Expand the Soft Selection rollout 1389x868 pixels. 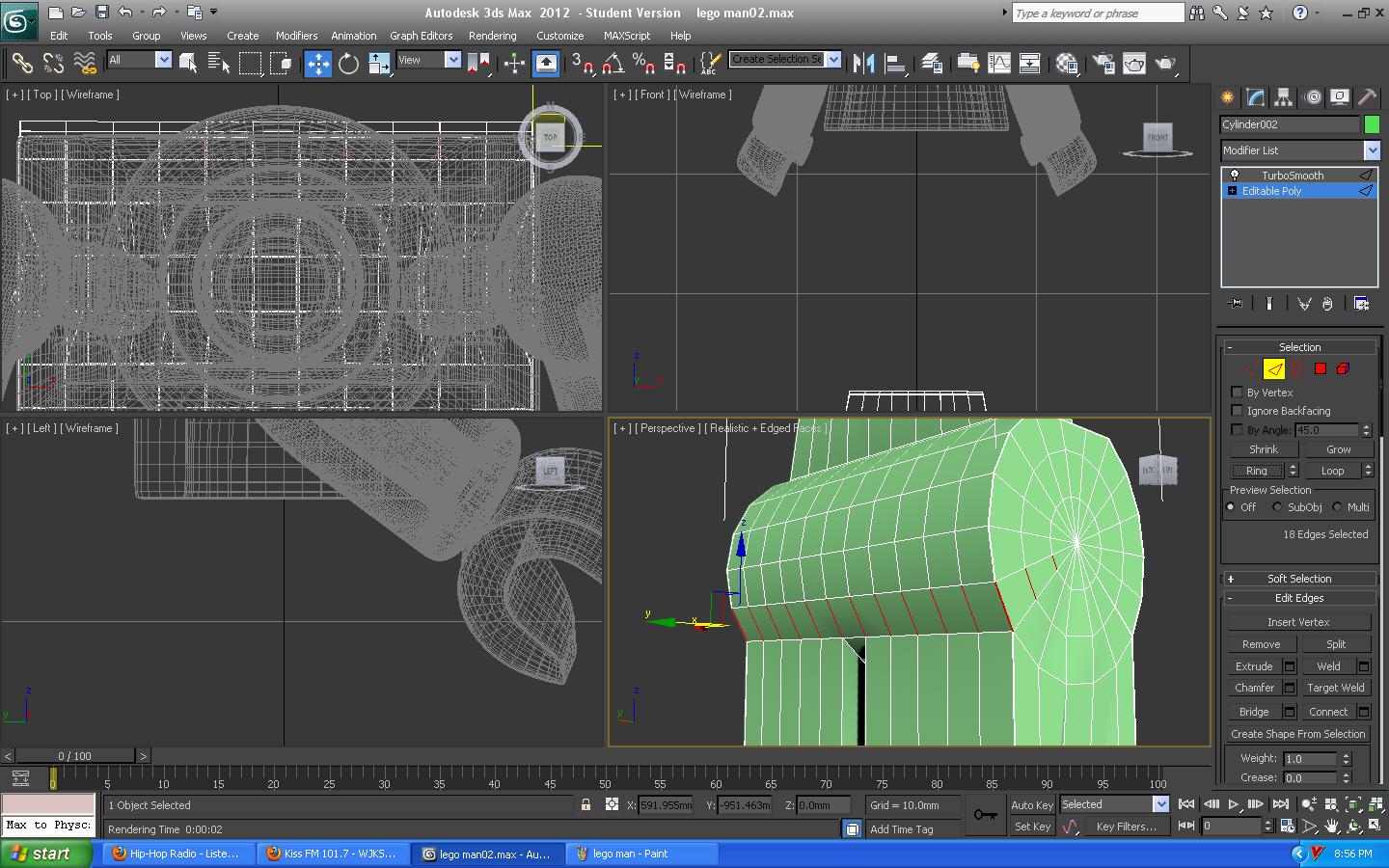[1298, 579]
